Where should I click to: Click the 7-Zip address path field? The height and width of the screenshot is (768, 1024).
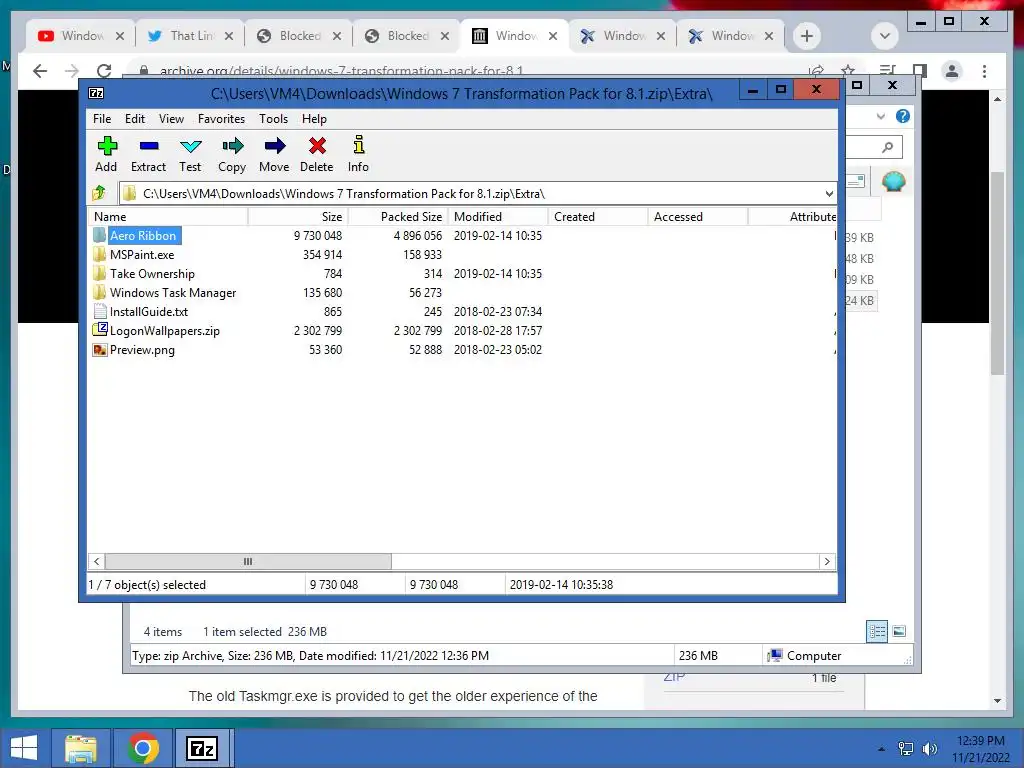[477, 193]
